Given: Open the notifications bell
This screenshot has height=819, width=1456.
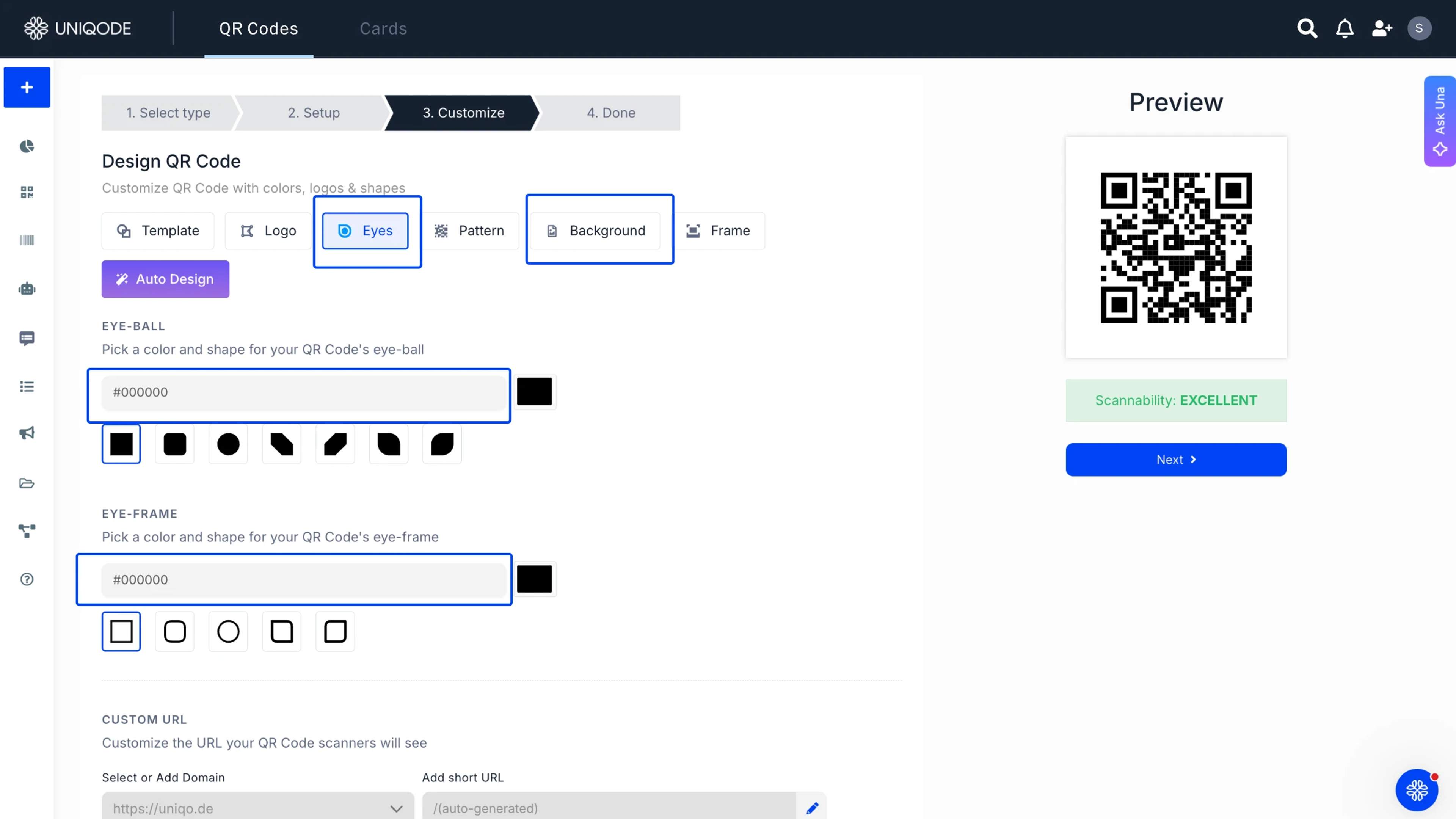Looking at the screenshot, I should [x=1345, y=28].
